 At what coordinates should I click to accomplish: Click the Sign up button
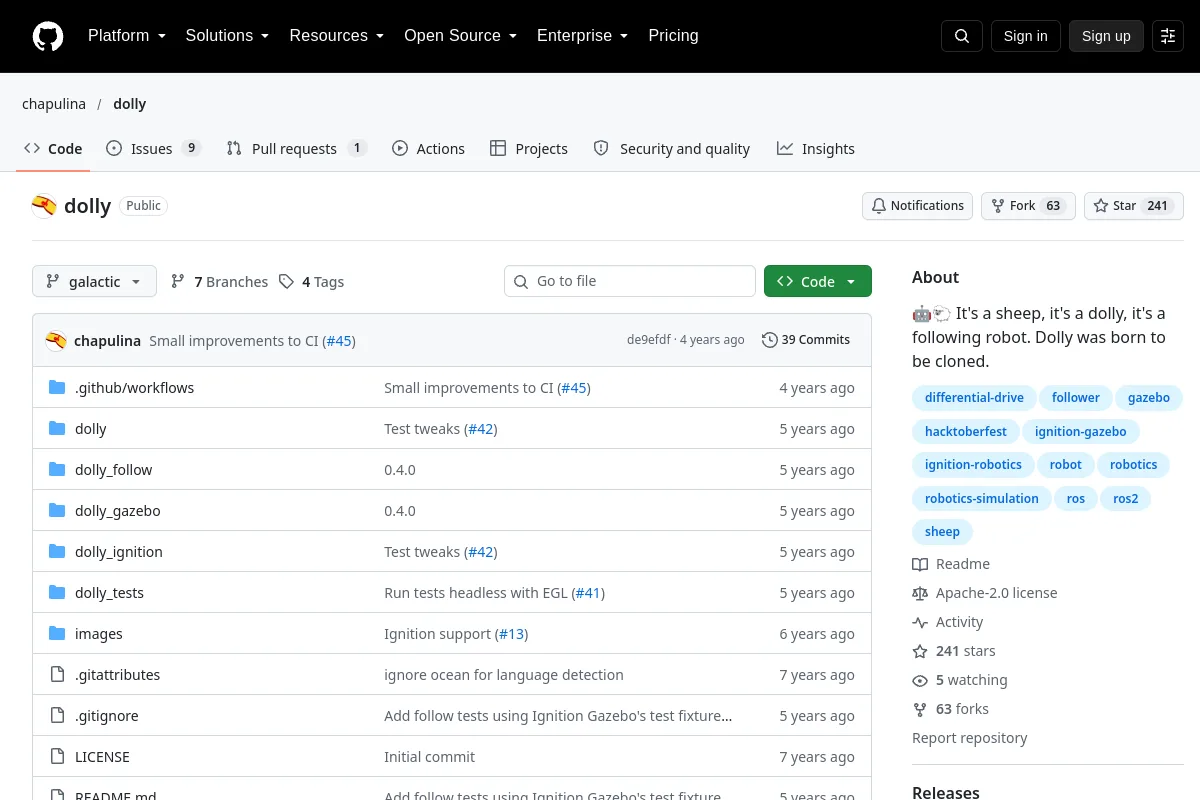(x=1106, y=36)
